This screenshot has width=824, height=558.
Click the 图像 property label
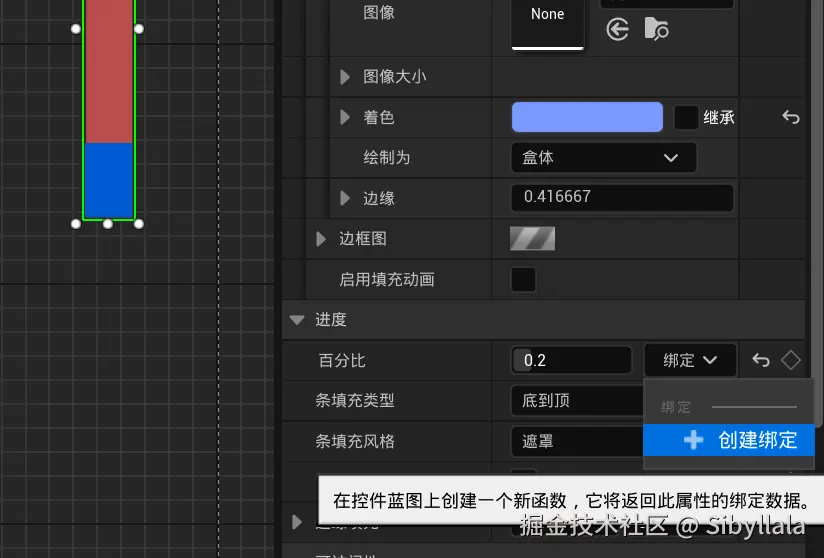[x=379, y=12]
